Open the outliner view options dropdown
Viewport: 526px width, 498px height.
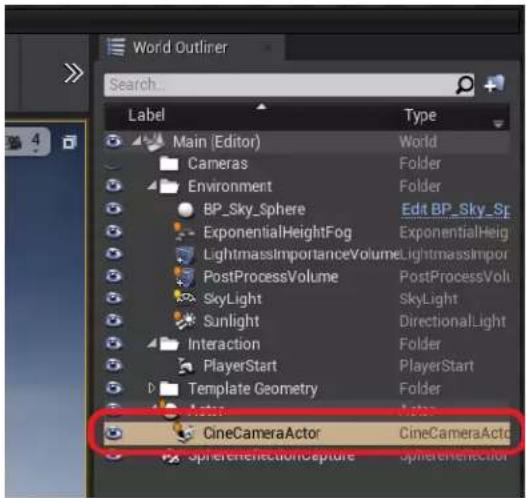498,124
